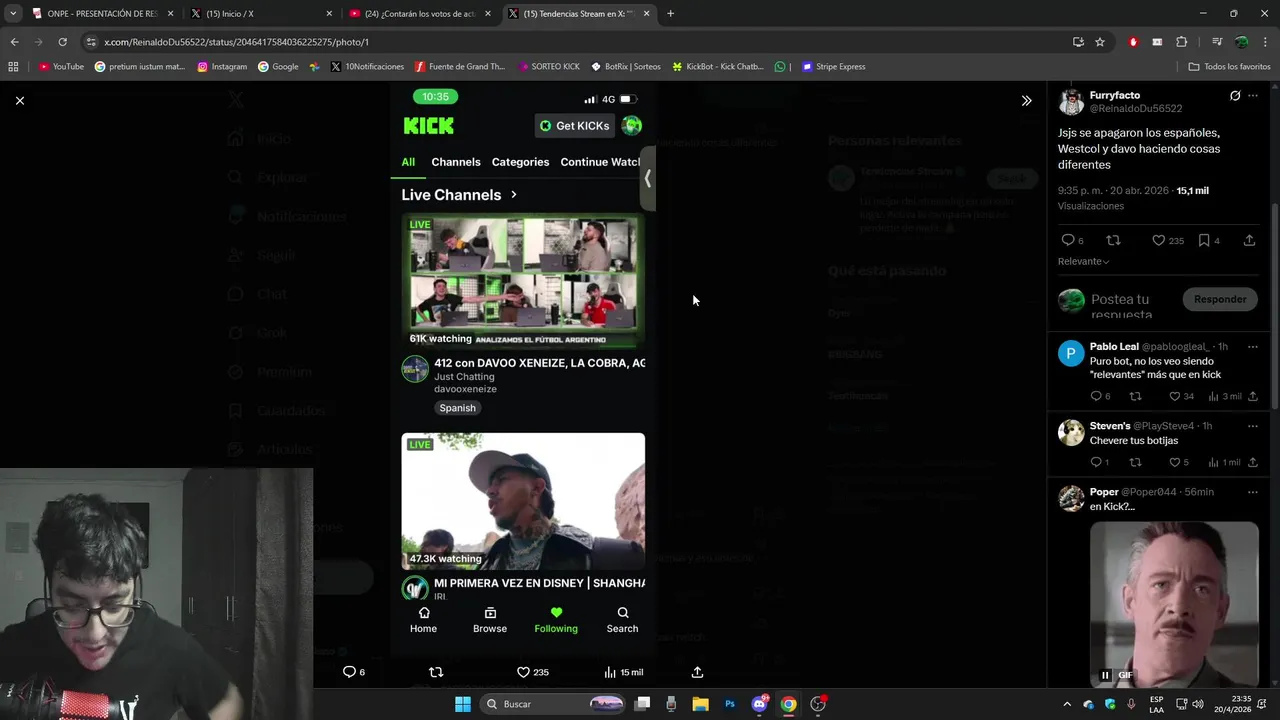Viewport: 1280px width, 720px height.
Task: View analytics of Pablo Leal's reply (3 mil)
Action: click(x=1225, y=396)
